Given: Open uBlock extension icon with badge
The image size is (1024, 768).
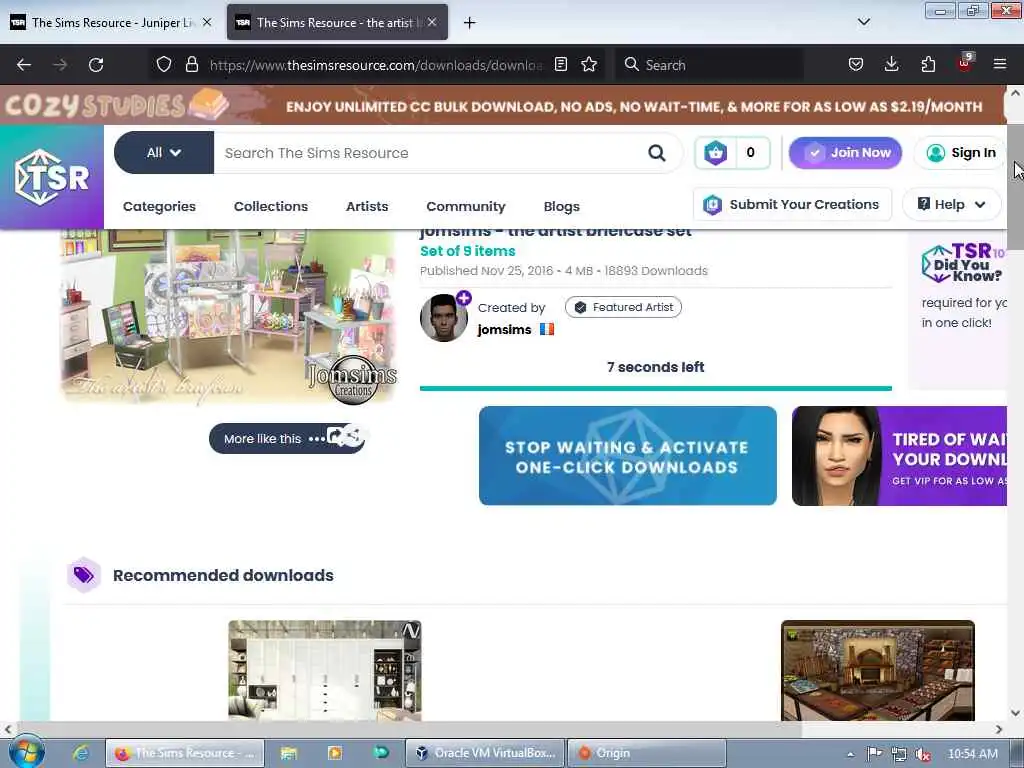Looking at the screenshot, I should pyautogui.click(x=965, y=63).
